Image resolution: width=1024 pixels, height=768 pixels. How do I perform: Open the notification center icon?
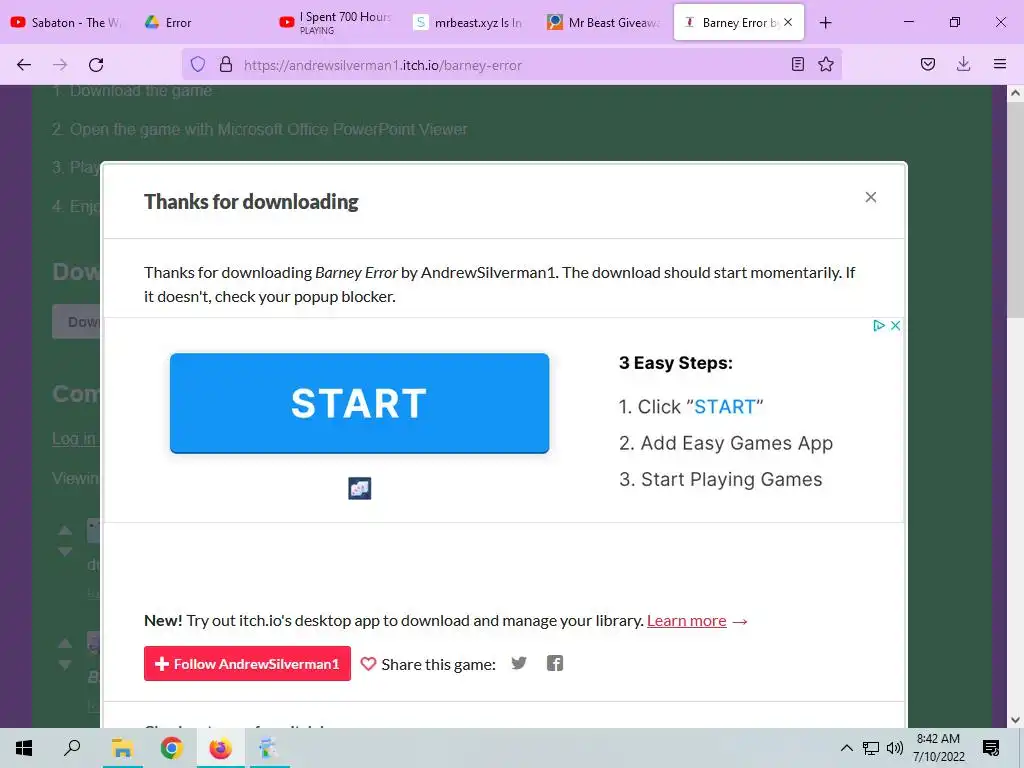(991, 748)
